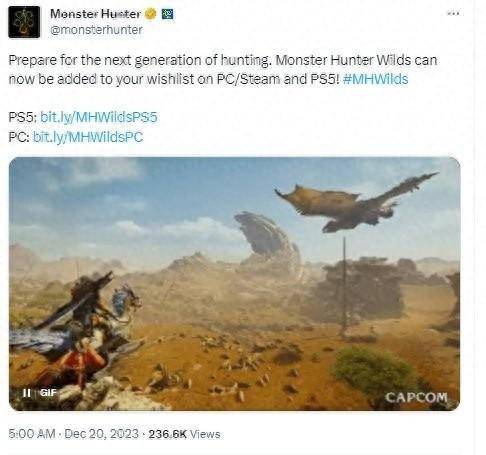Pause the GIF with pause icon
Image resolution: width=486 pixels, height=455 pixels.
pyautogui.click(x=27, y=393)
